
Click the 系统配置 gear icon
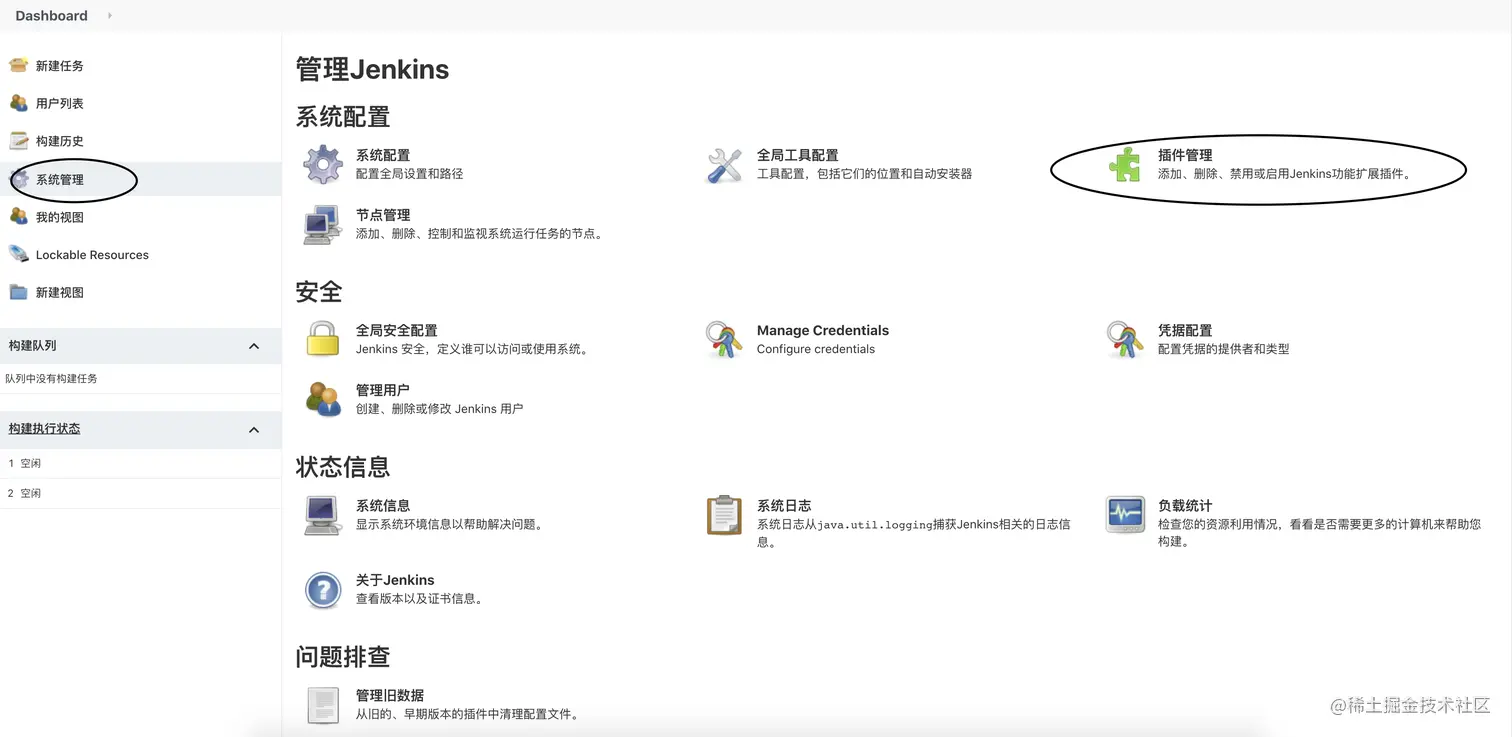point(323,165)
